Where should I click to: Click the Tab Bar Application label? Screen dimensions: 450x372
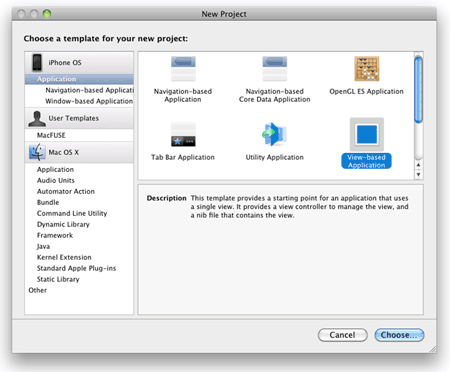click(x=183, y=157)
